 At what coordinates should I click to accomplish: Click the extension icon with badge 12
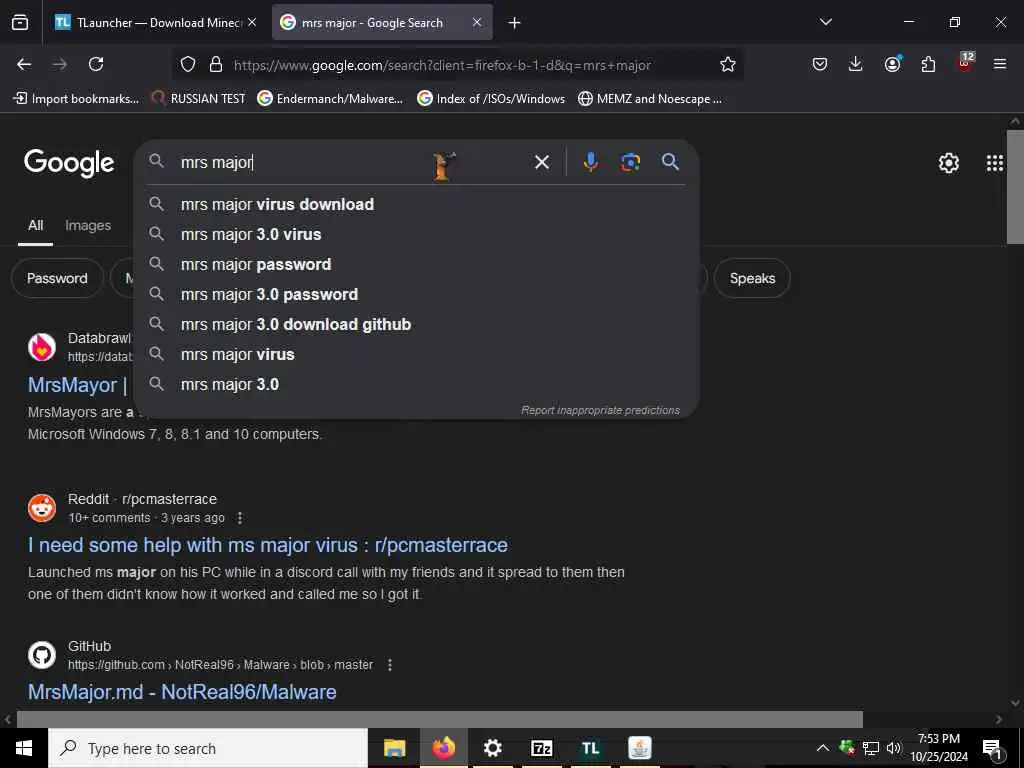coord(965,63)
